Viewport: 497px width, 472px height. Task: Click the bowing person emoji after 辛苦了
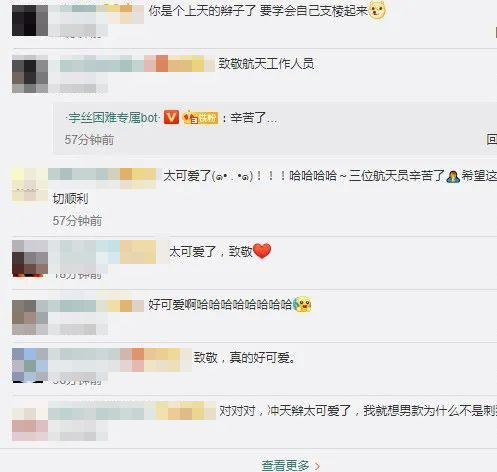tap(453, 176)
